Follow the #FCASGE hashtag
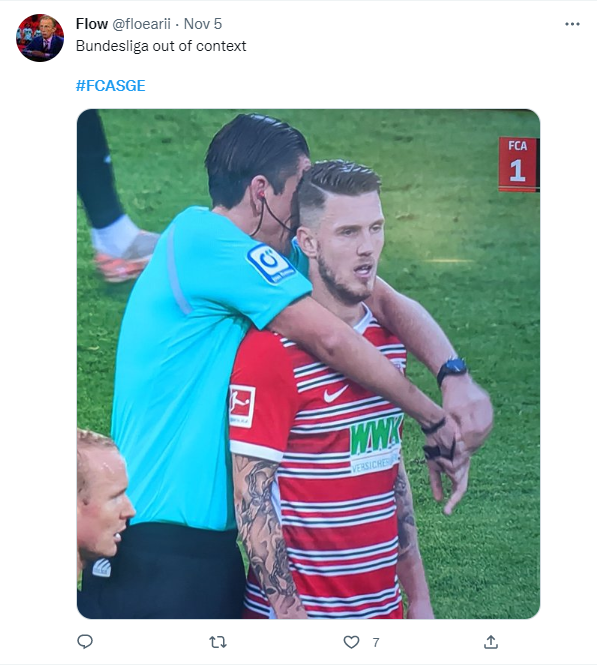Screen dimensions: 597x666 click(110, 85)
